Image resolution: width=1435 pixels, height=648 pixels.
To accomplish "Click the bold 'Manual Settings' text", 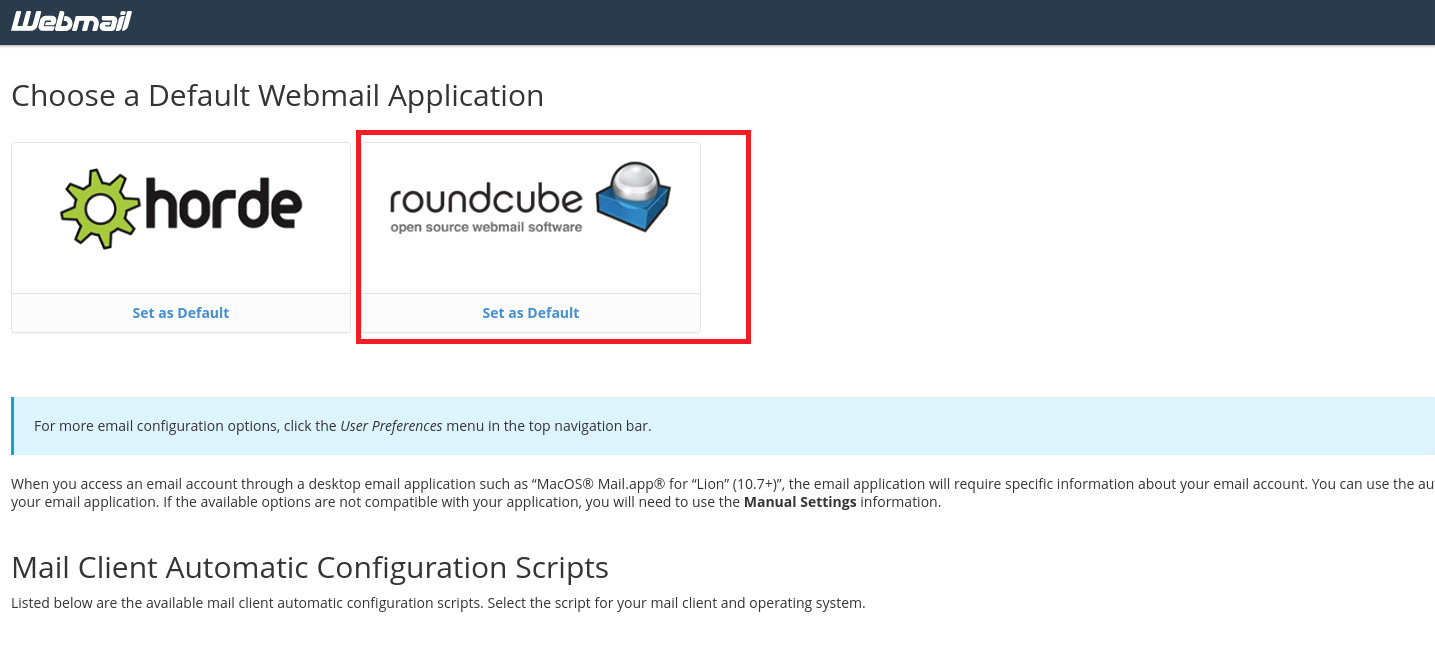I will coord(800,502).
